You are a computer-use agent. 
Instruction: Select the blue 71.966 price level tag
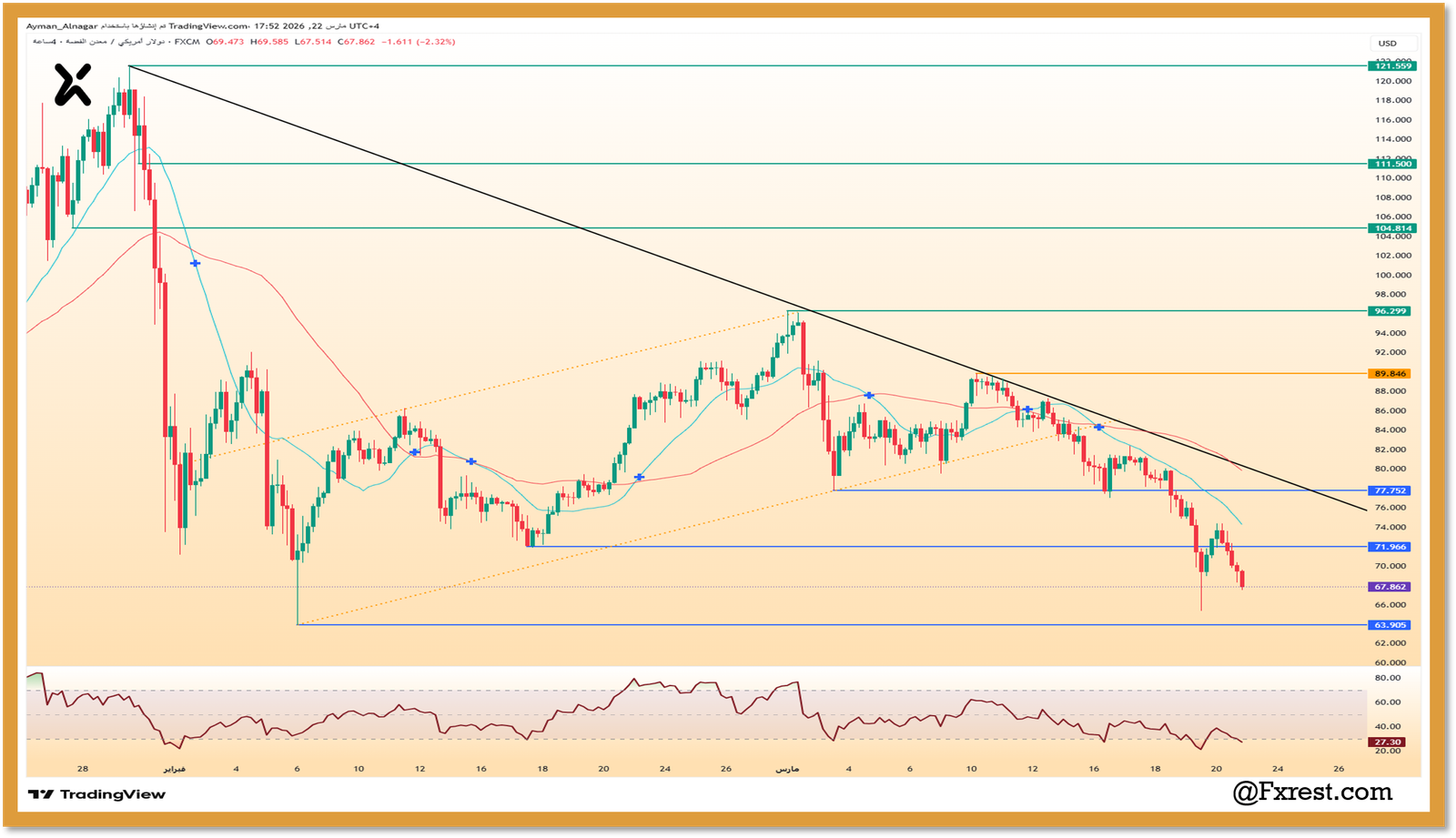[1388, 547]
